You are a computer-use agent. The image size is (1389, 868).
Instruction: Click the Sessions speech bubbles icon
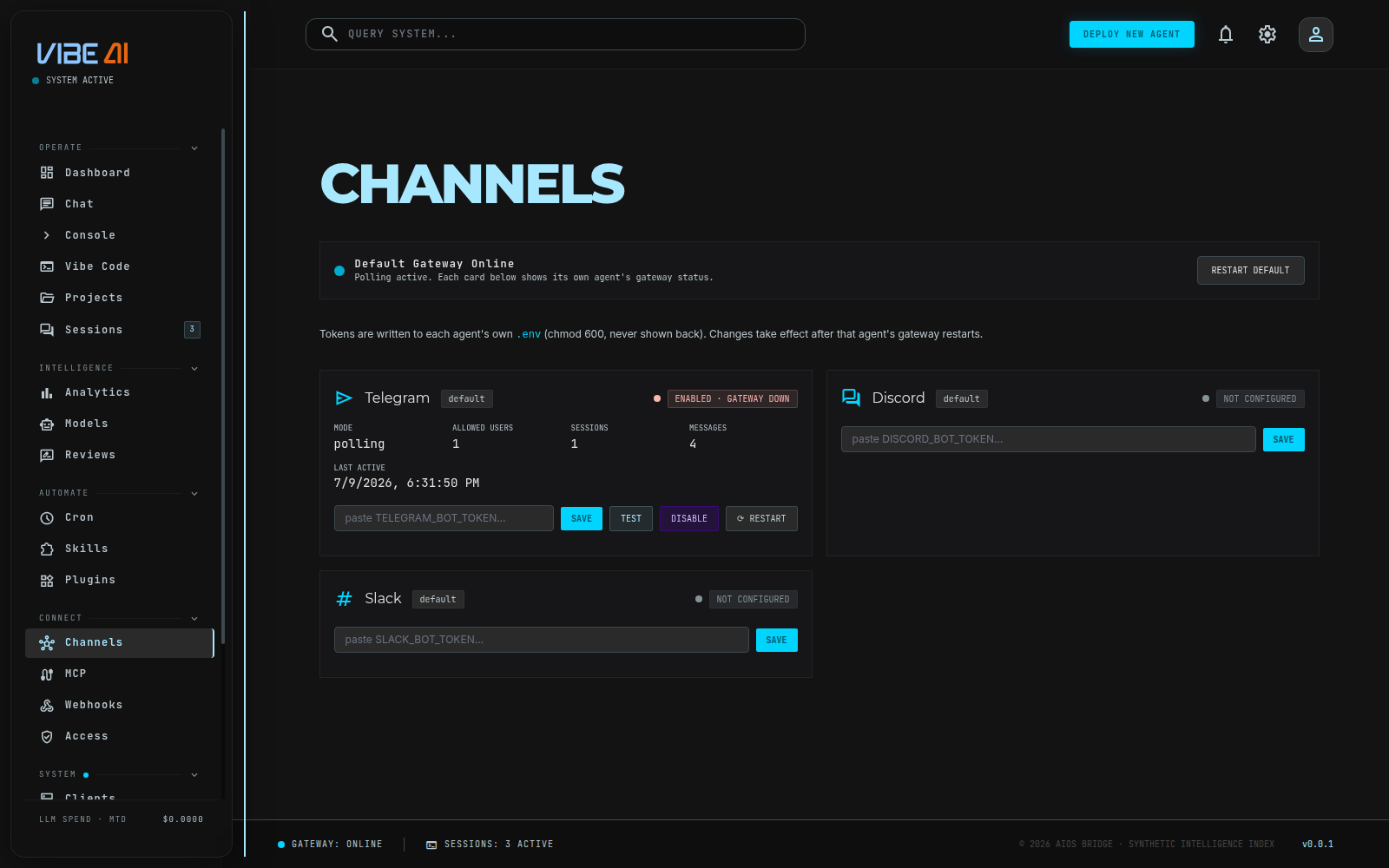click(x=47, y=330)
